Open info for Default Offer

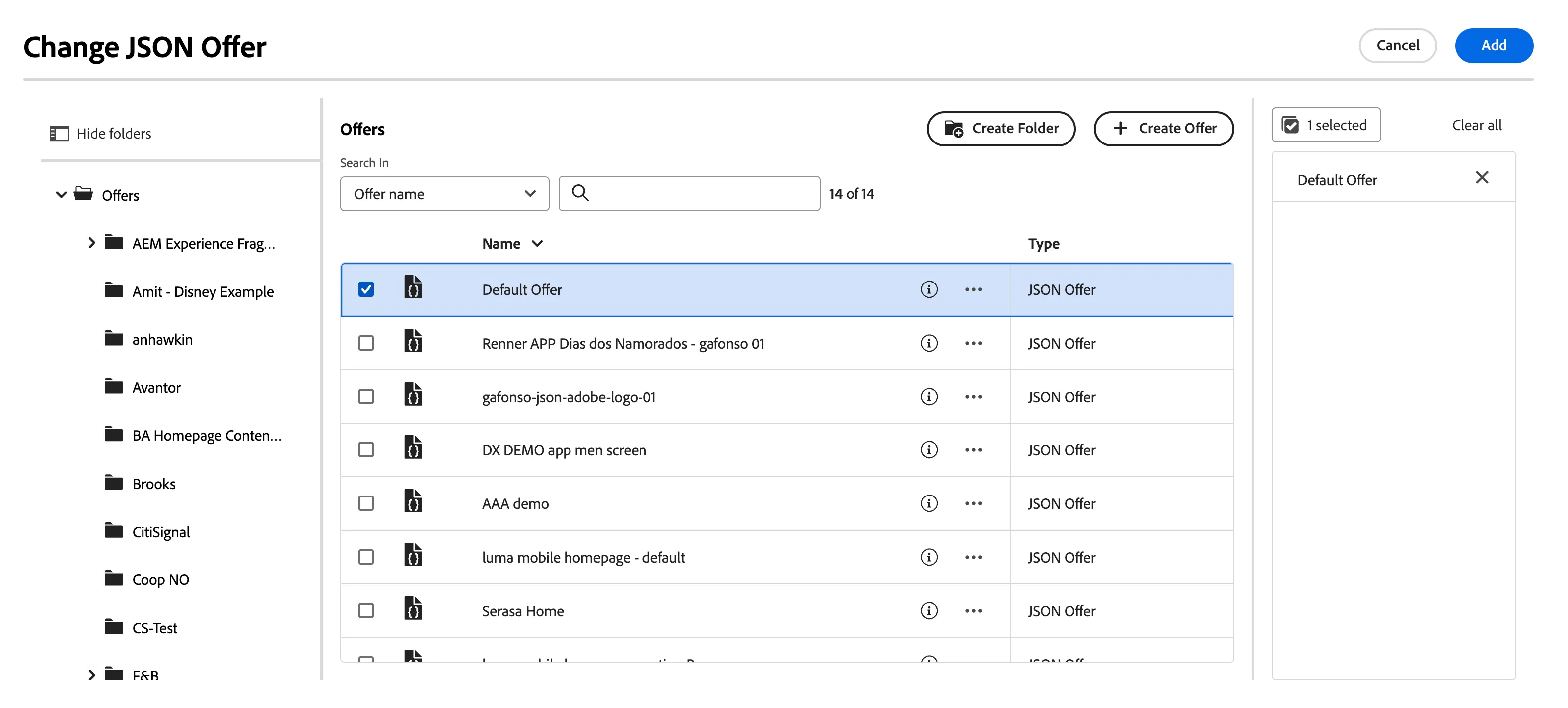929,289
